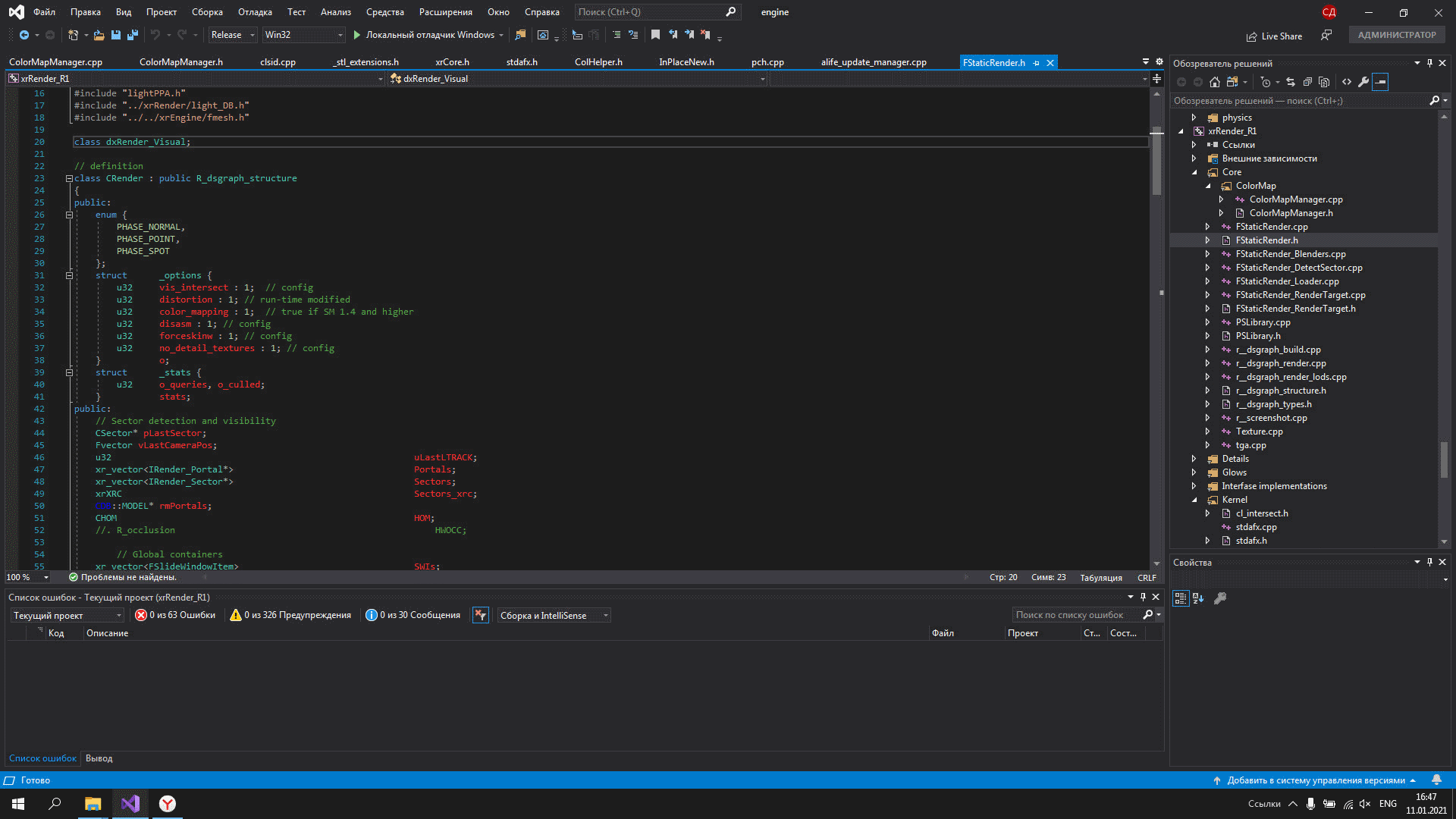The image size is (1456, 819).
Task: Toggle the Errors filter button
Action: [x=175, y=615]
